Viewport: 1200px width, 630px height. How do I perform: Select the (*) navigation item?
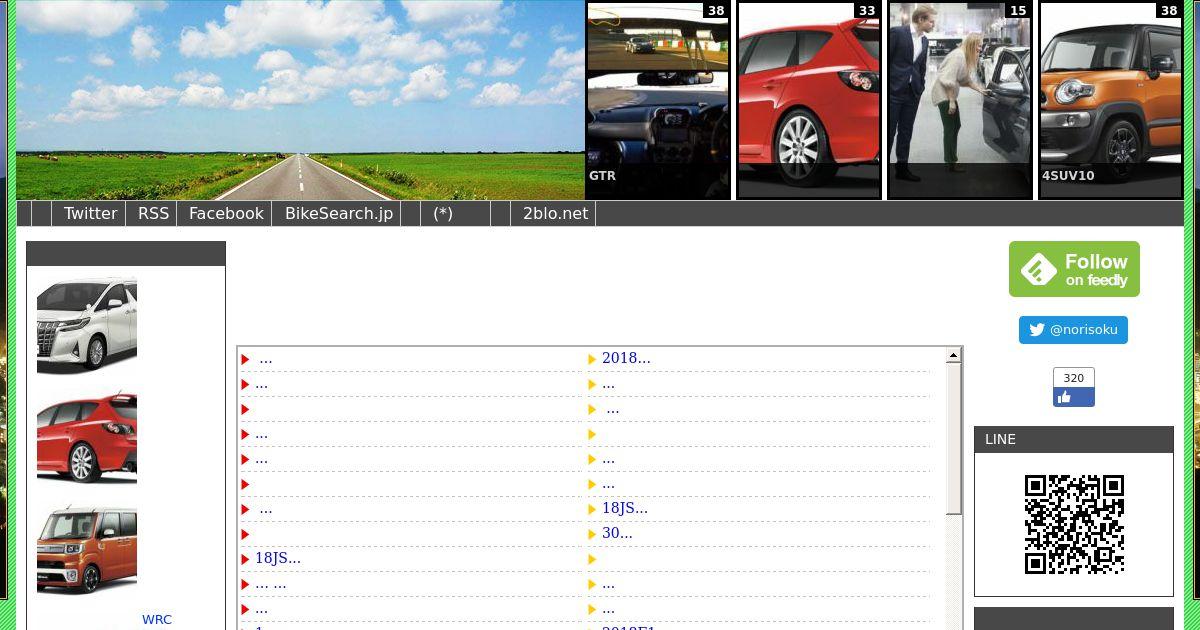pyautogui.click(x=443, y=213)
